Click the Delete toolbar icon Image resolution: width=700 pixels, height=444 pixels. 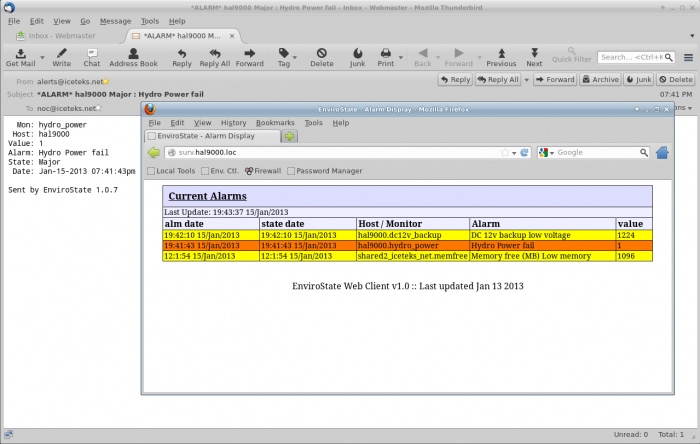(x=322, y=58)
